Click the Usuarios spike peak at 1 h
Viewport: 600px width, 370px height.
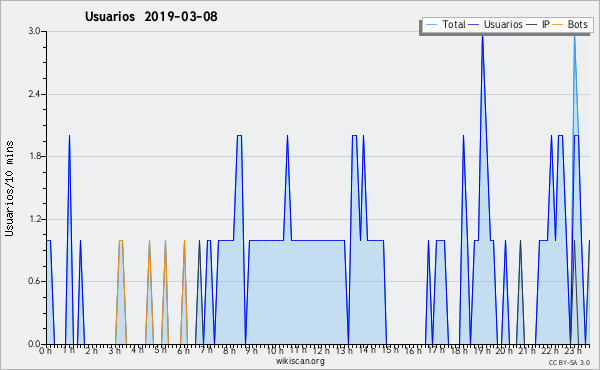(69, 135)
